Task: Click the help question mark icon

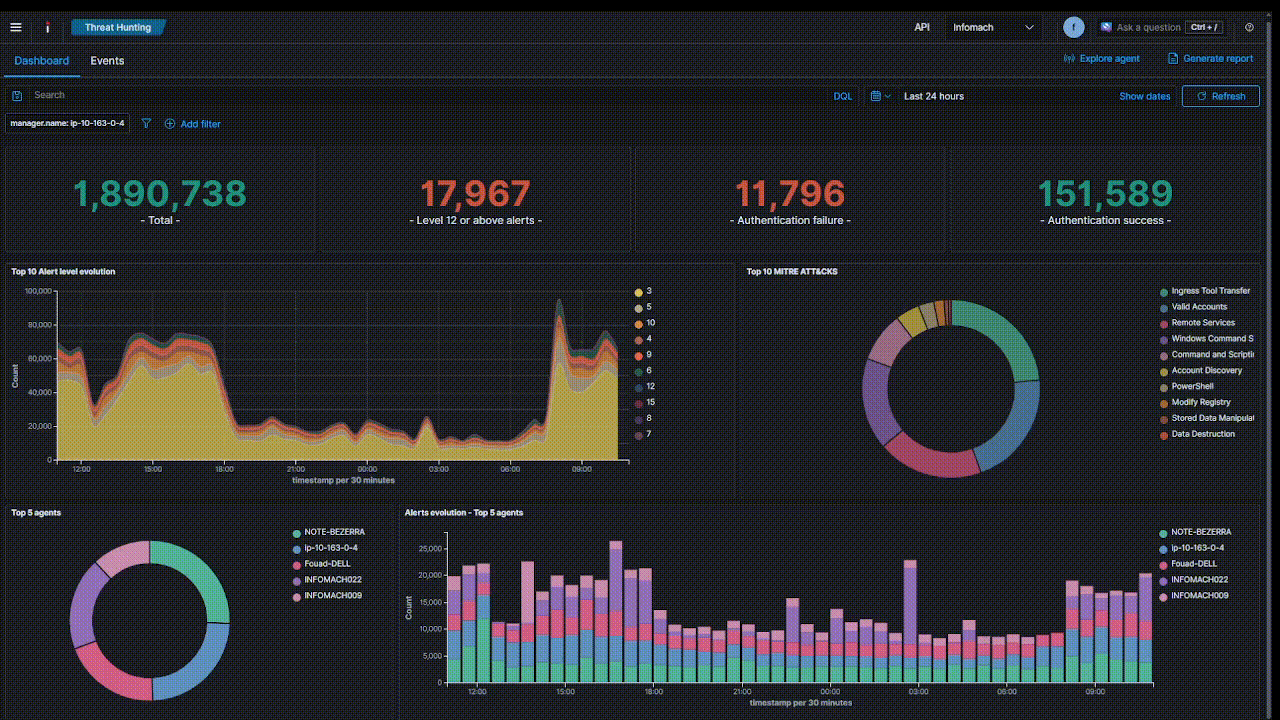Action: 1249,27
